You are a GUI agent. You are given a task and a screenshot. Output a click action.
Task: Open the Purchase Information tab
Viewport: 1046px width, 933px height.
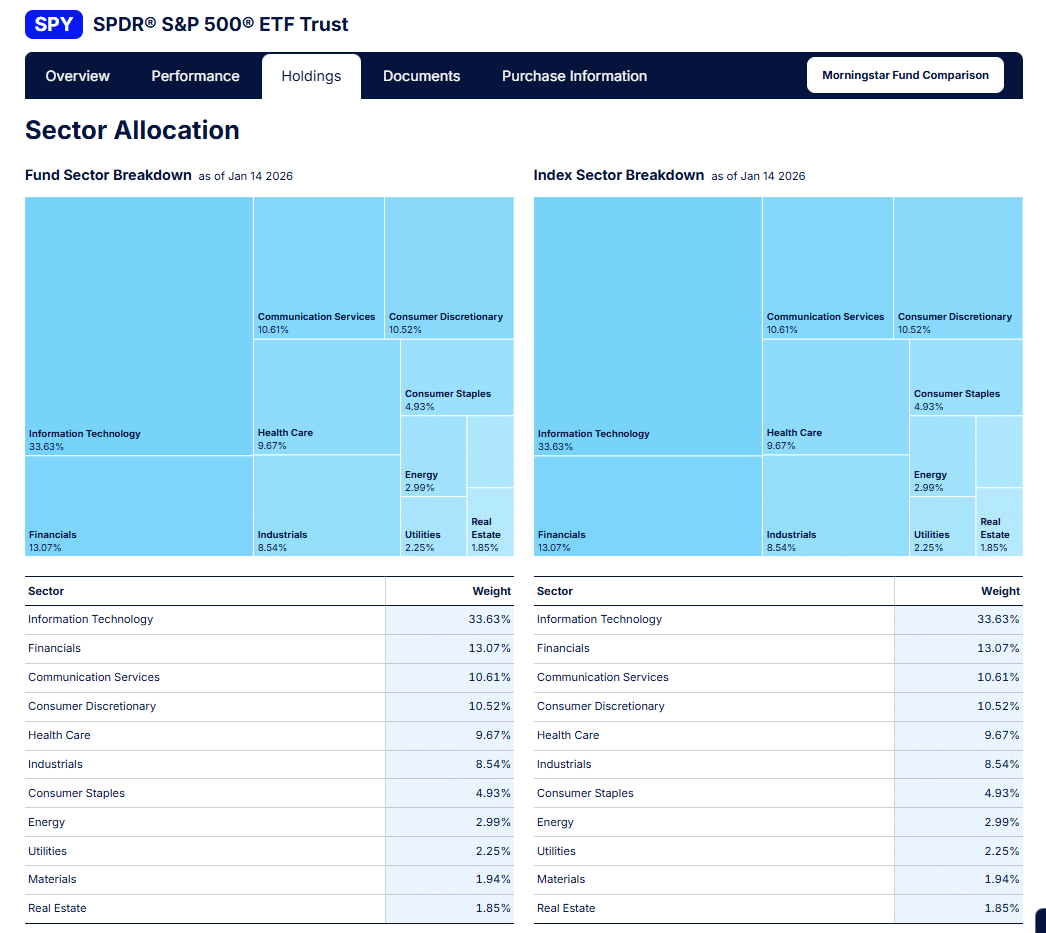(x=574, y=76)
